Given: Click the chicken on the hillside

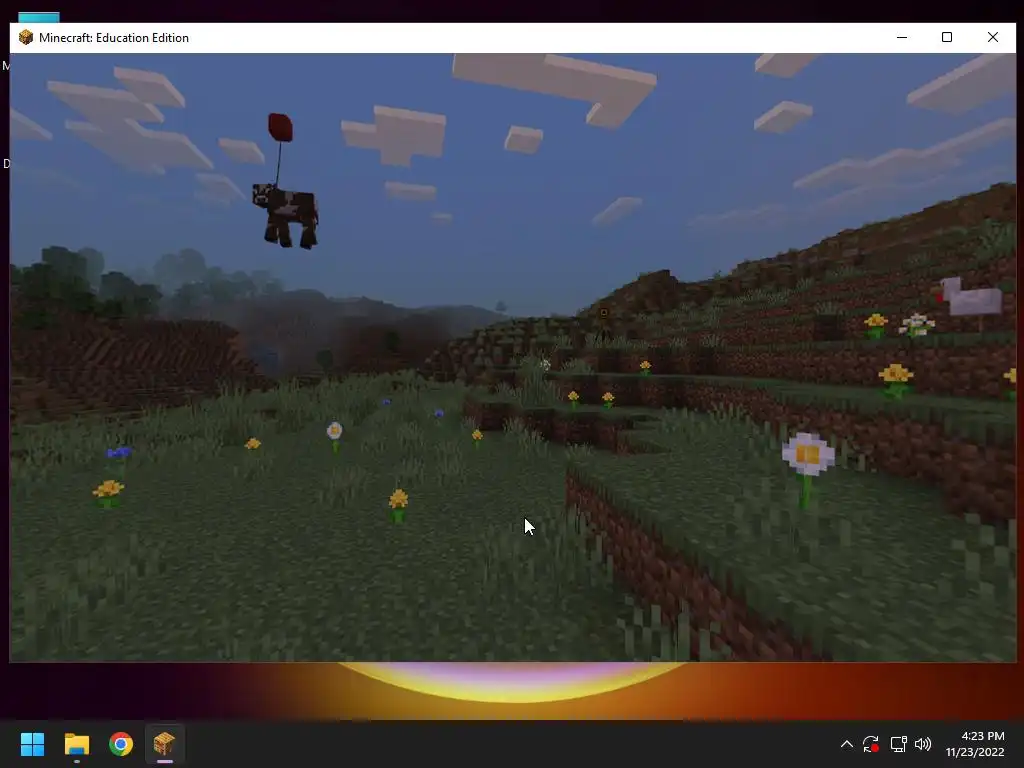Looking at the screenshot, I should 969,298.
